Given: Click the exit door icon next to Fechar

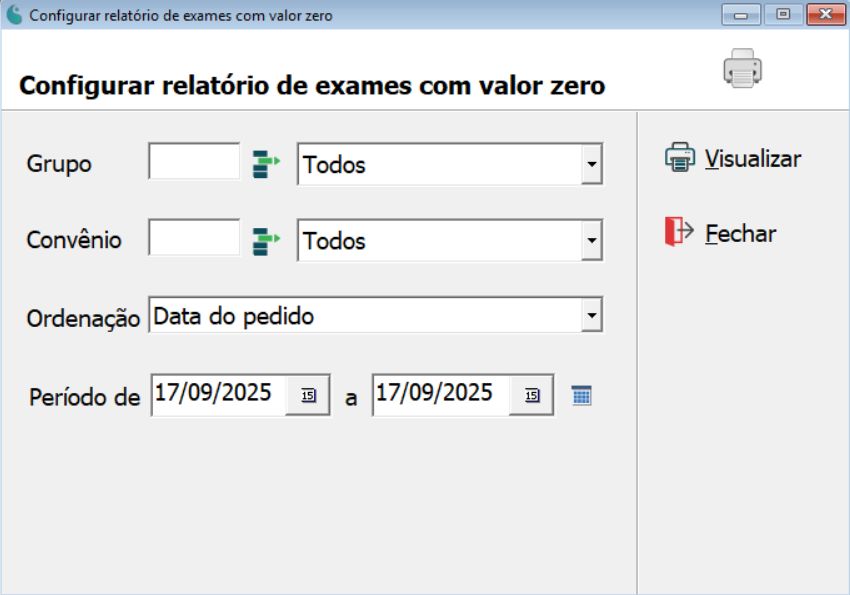Looking at the screenshot, I should click(x=678, y=232).
